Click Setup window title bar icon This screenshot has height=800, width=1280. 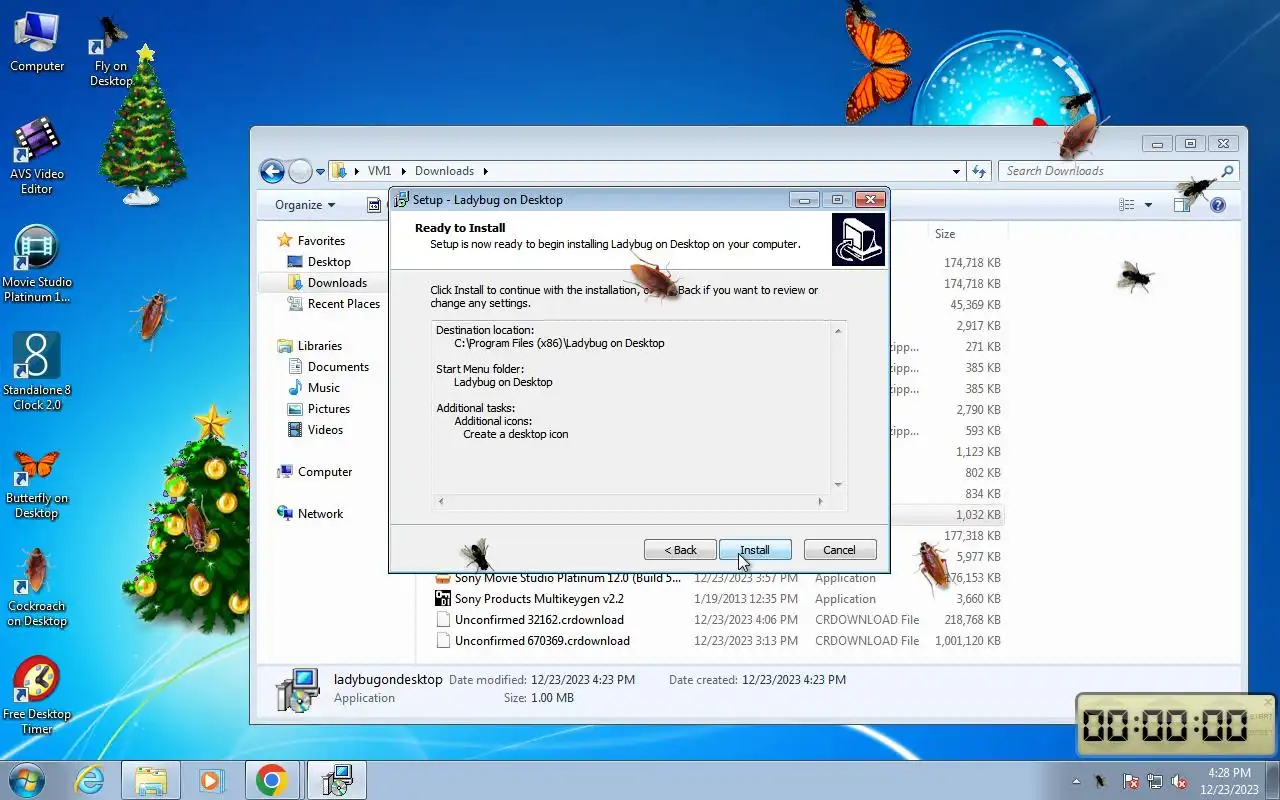tap(402, 200)
